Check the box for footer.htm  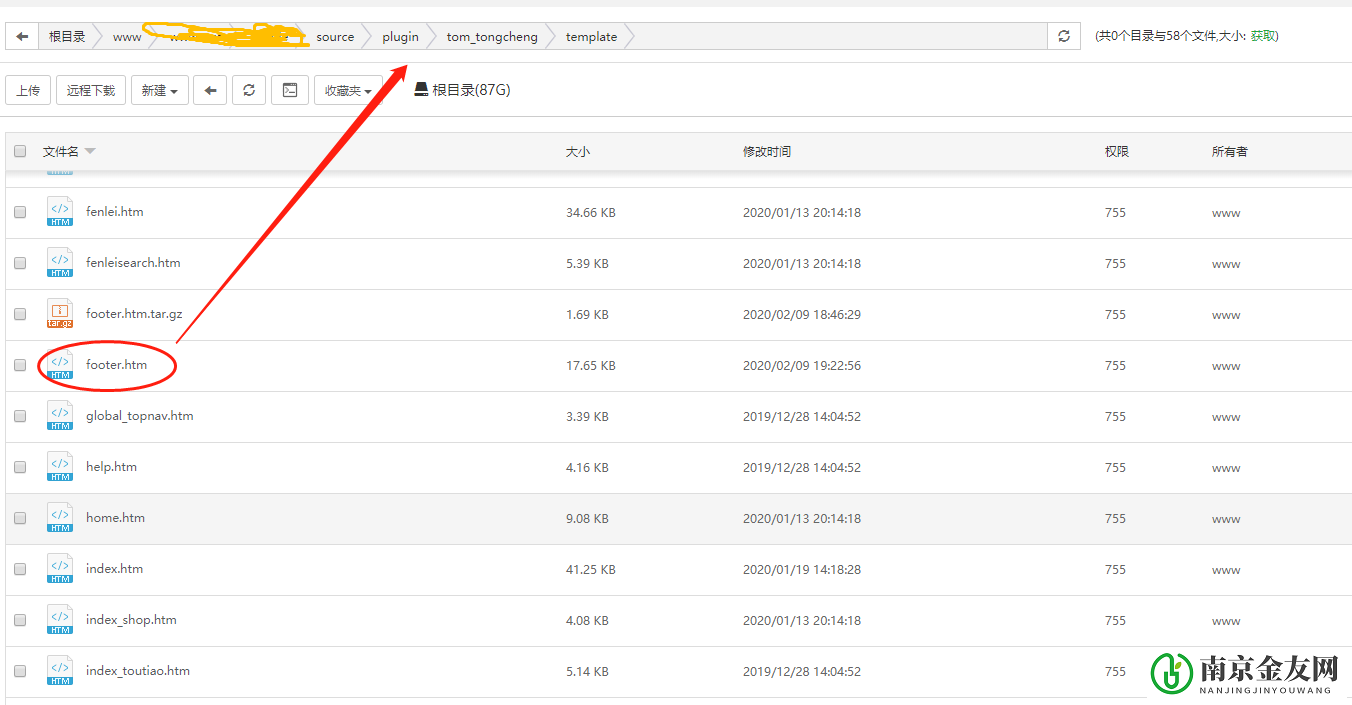[x=20, y=365]
